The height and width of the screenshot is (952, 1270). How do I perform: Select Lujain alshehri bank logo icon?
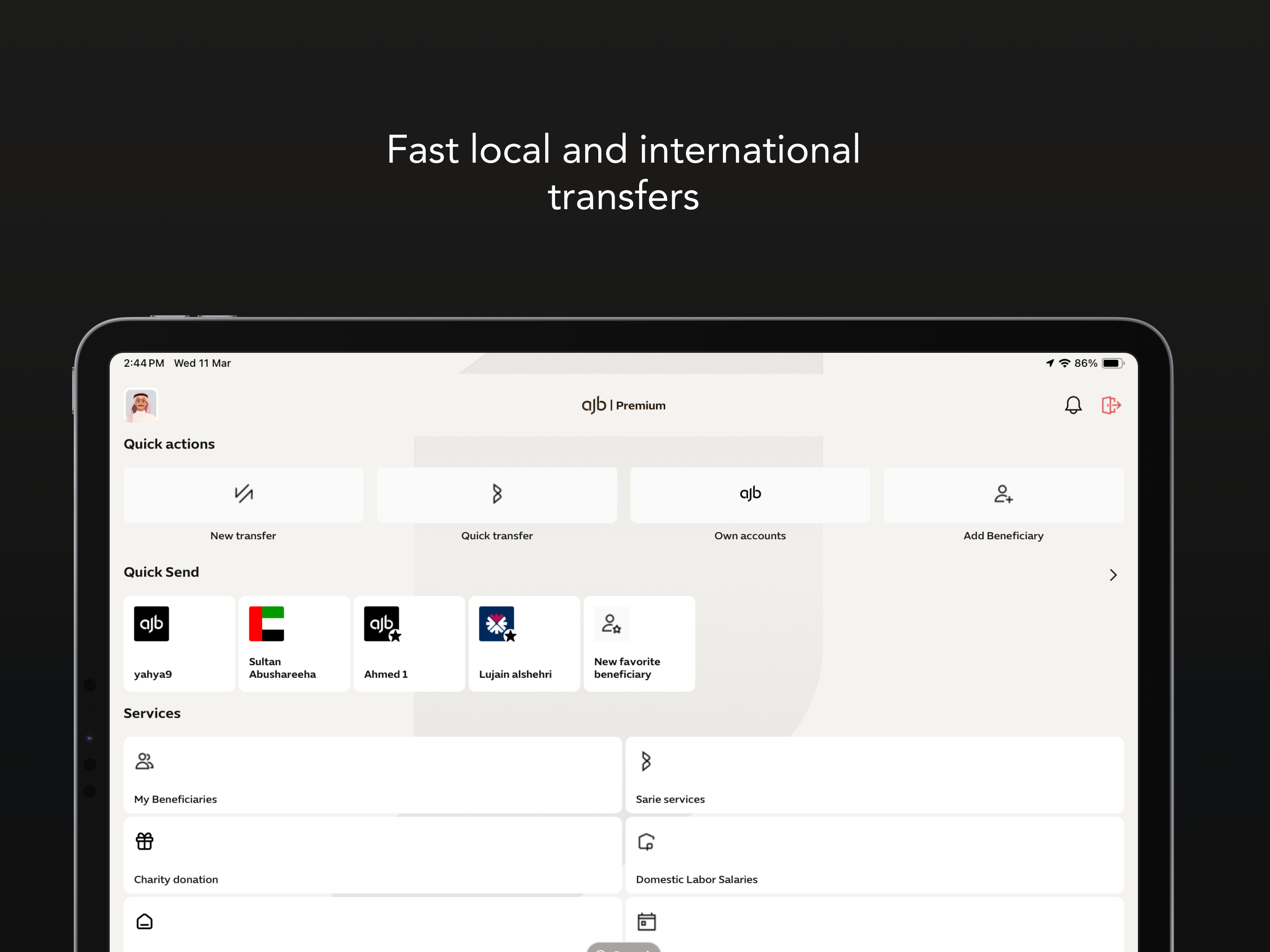pyautogui.click(x=497, y=623)
